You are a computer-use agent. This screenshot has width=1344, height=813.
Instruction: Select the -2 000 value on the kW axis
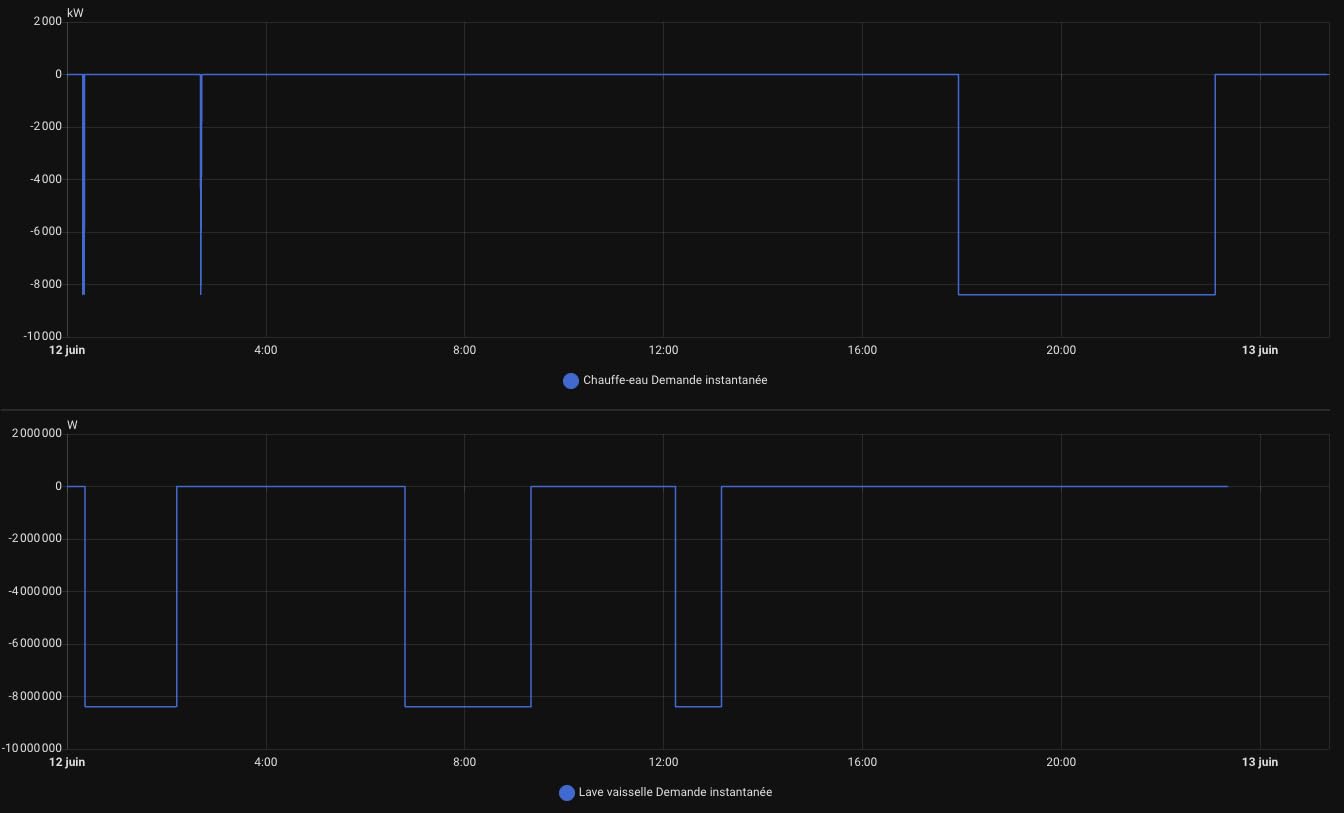click(x=44, y=127)
